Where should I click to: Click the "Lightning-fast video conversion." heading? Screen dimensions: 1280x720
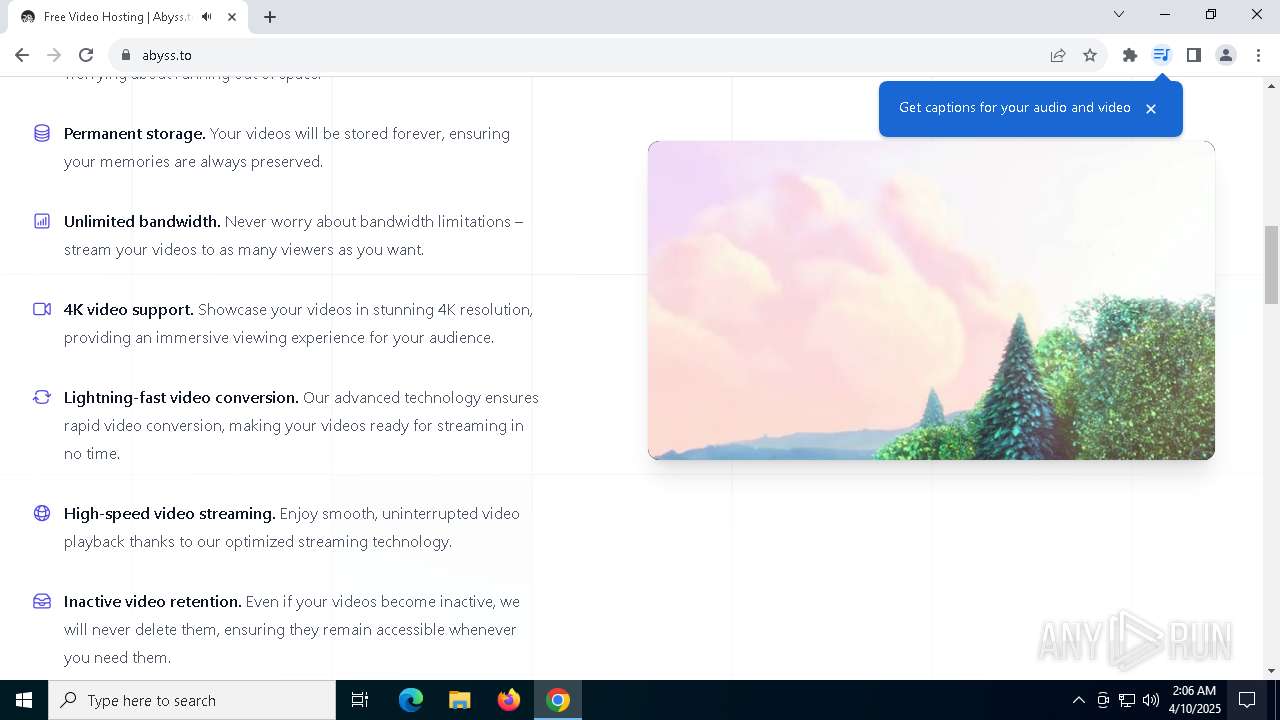click(x=181, y=397)
